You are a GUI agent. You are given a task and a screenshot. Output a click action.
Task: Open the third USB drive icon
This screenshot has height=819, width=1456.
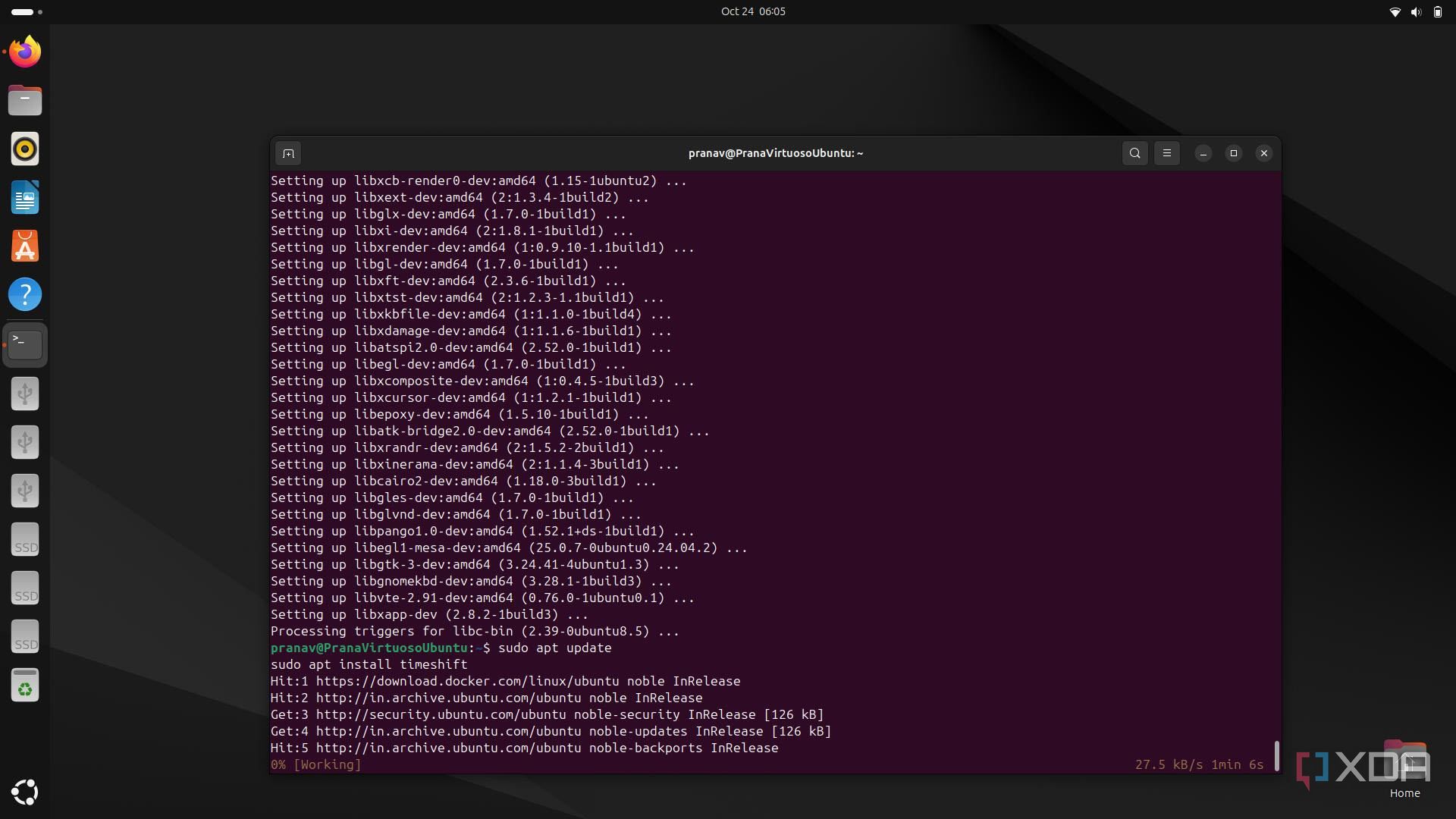click(x=25, y=491)
